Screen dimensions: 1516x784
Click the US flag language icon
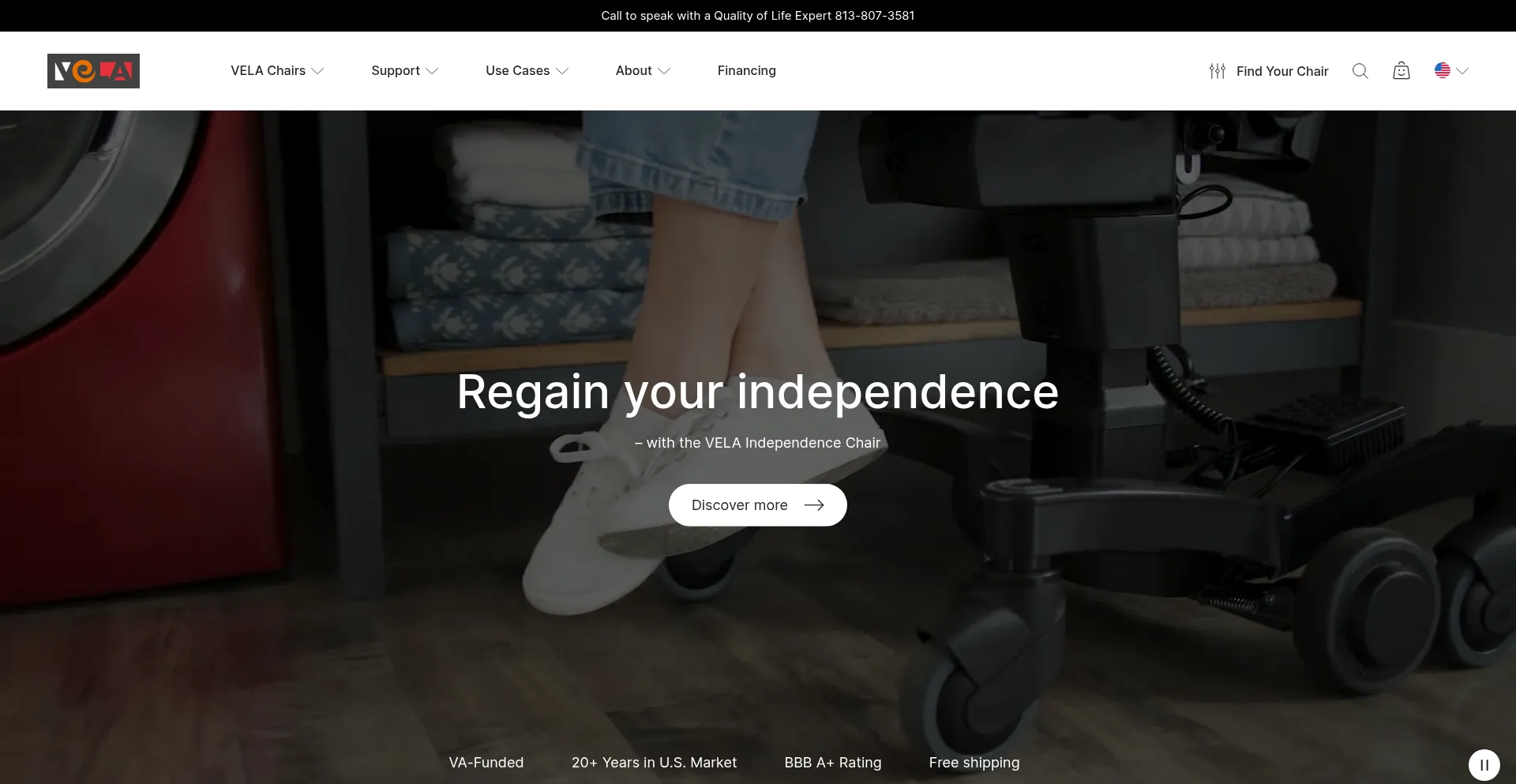pos(1443,70)
